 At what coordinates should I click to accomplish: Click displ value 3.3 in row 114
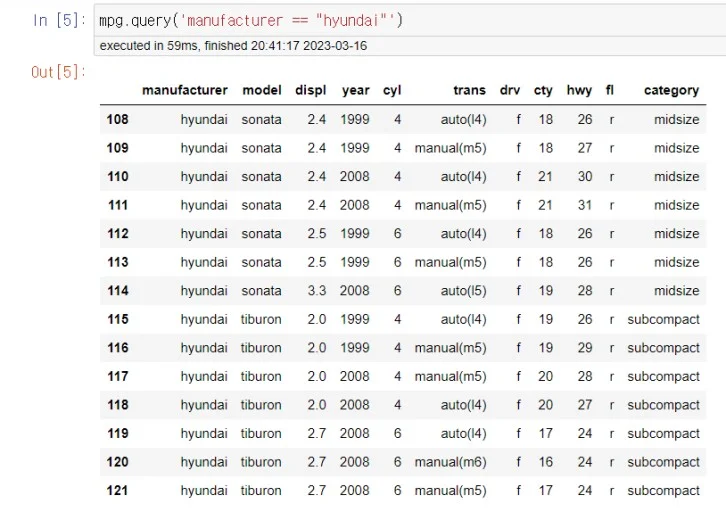[317, 291]
